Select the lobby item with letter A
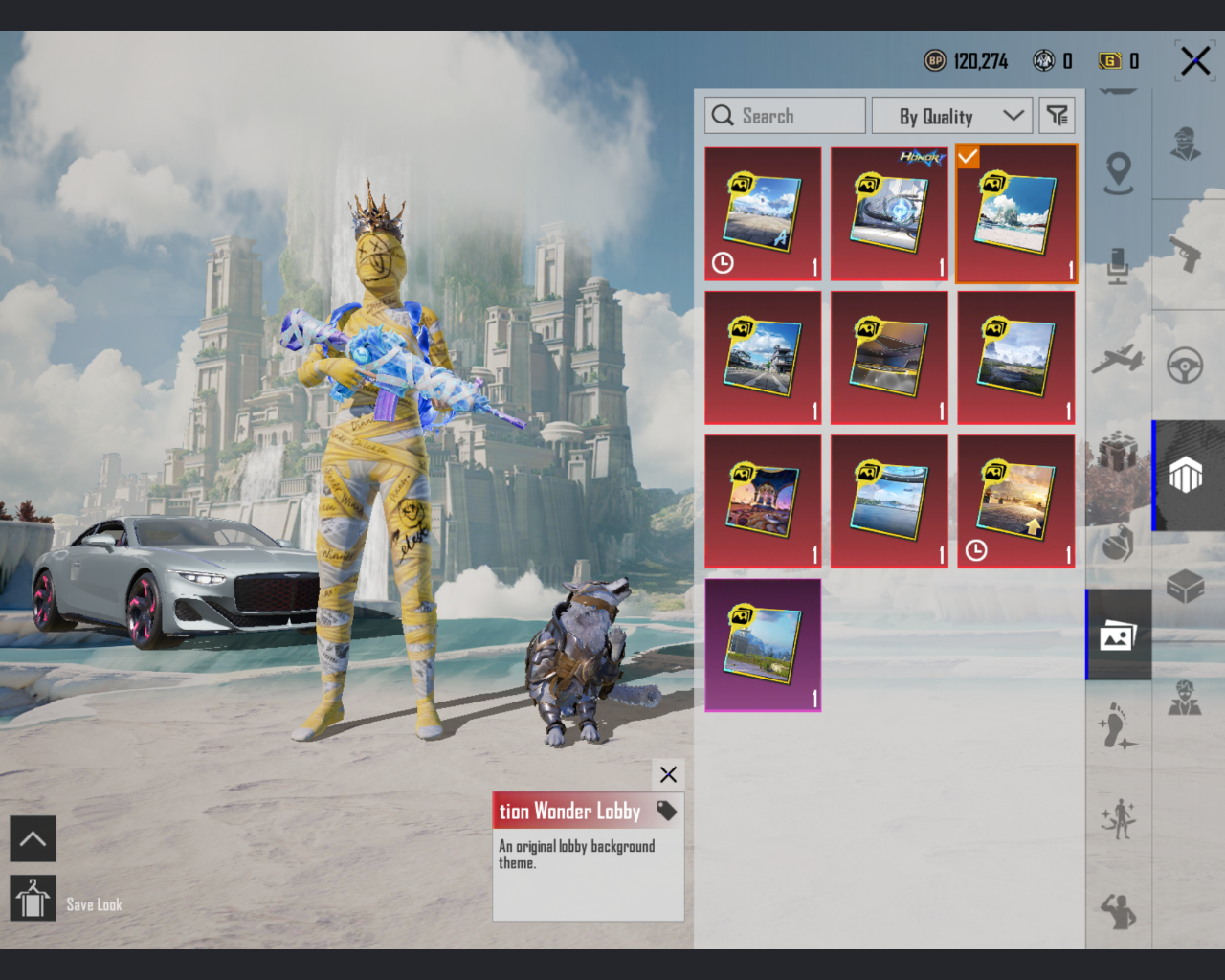This screenshot has width=1225, height=980. (x=763, y=214)
